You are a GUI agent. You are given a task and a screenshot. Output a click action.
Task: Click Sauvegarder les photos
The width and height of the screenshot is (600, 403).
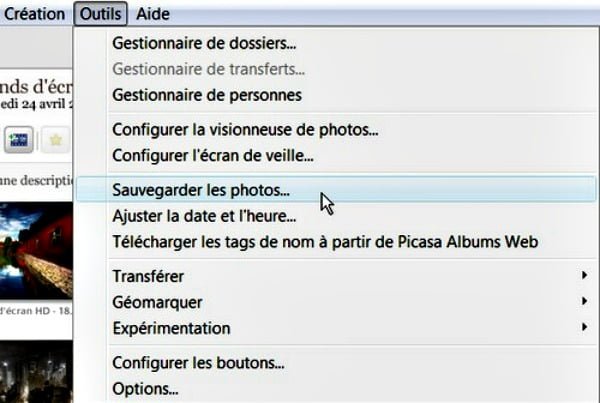pyautogui.click(x=336, y=190)
